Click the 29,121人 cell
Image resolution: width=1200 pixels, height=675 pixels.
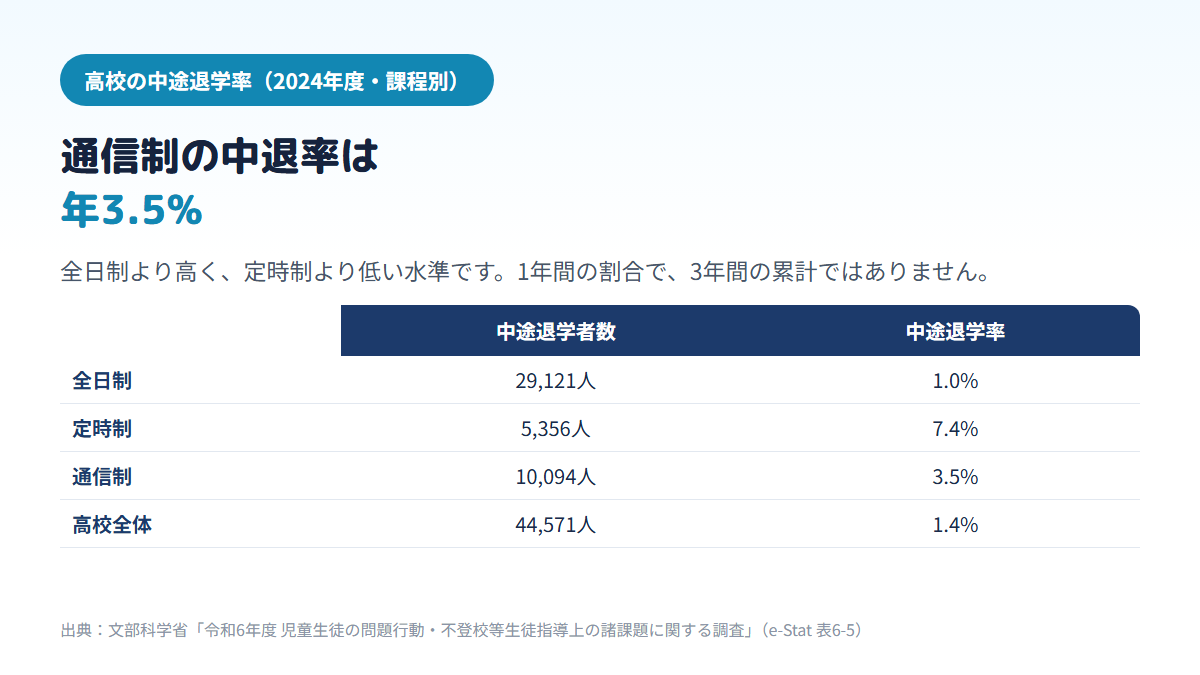coord(556,381)
